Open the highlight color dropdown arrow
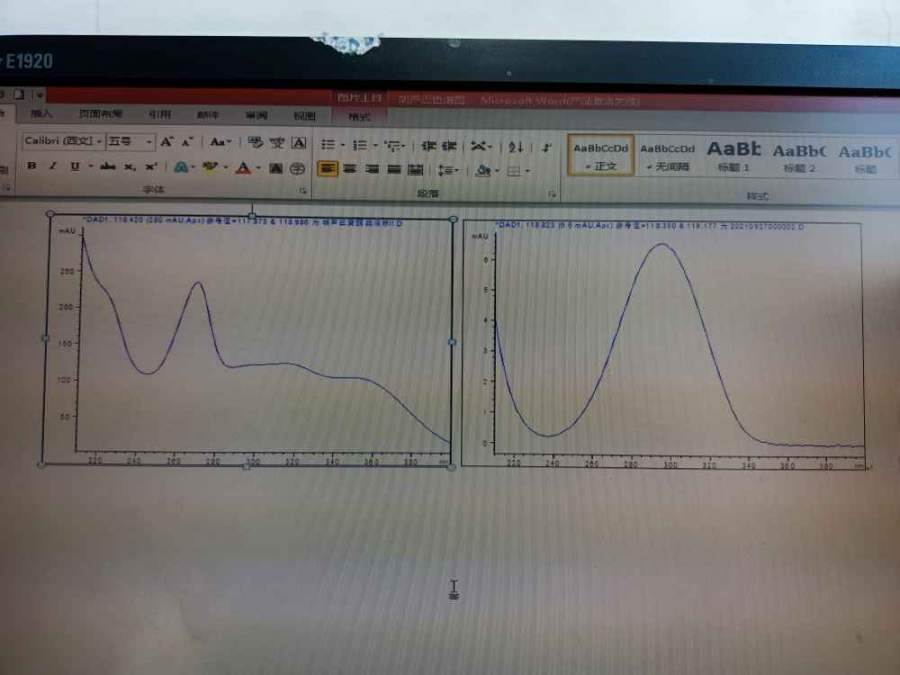The image size is (900, 675). [225, 168]
